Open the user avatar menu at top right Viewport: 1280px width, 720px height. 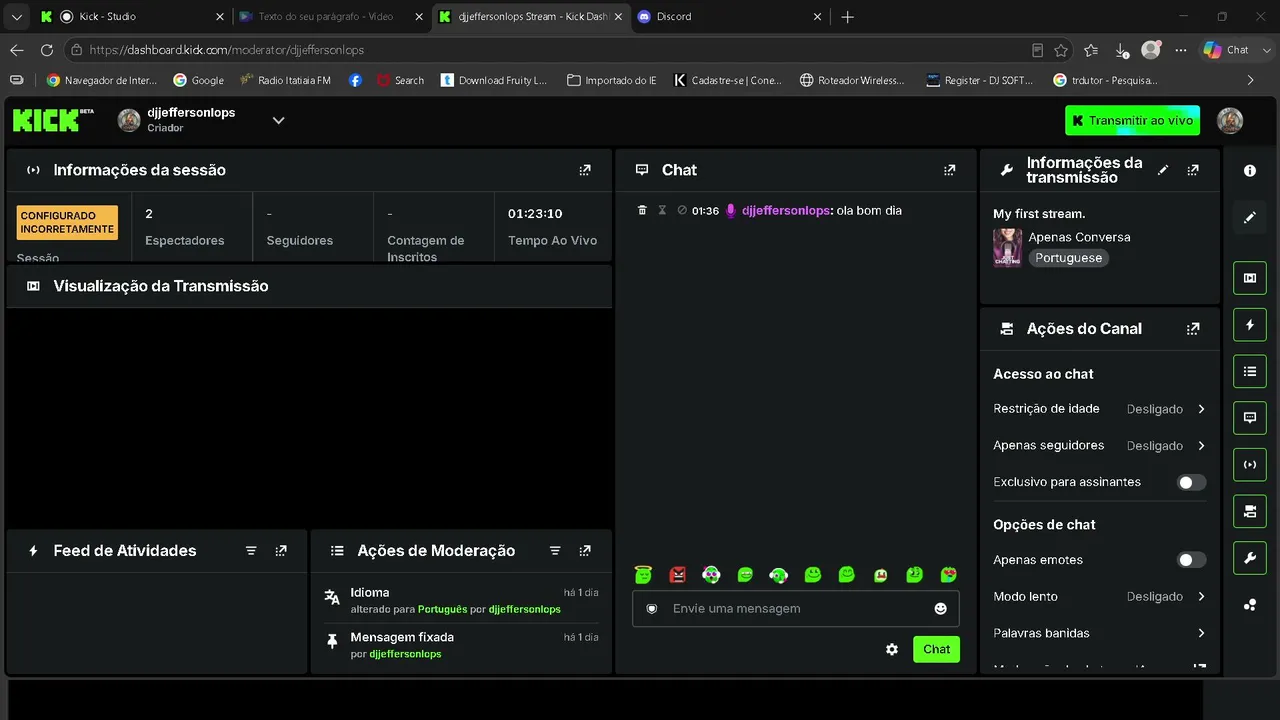click(x=1230, y=121)
